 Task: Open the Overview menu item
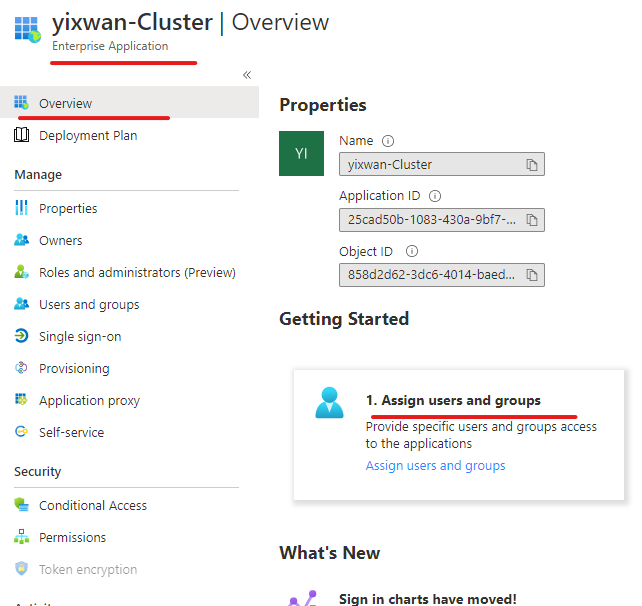point(129,102)
